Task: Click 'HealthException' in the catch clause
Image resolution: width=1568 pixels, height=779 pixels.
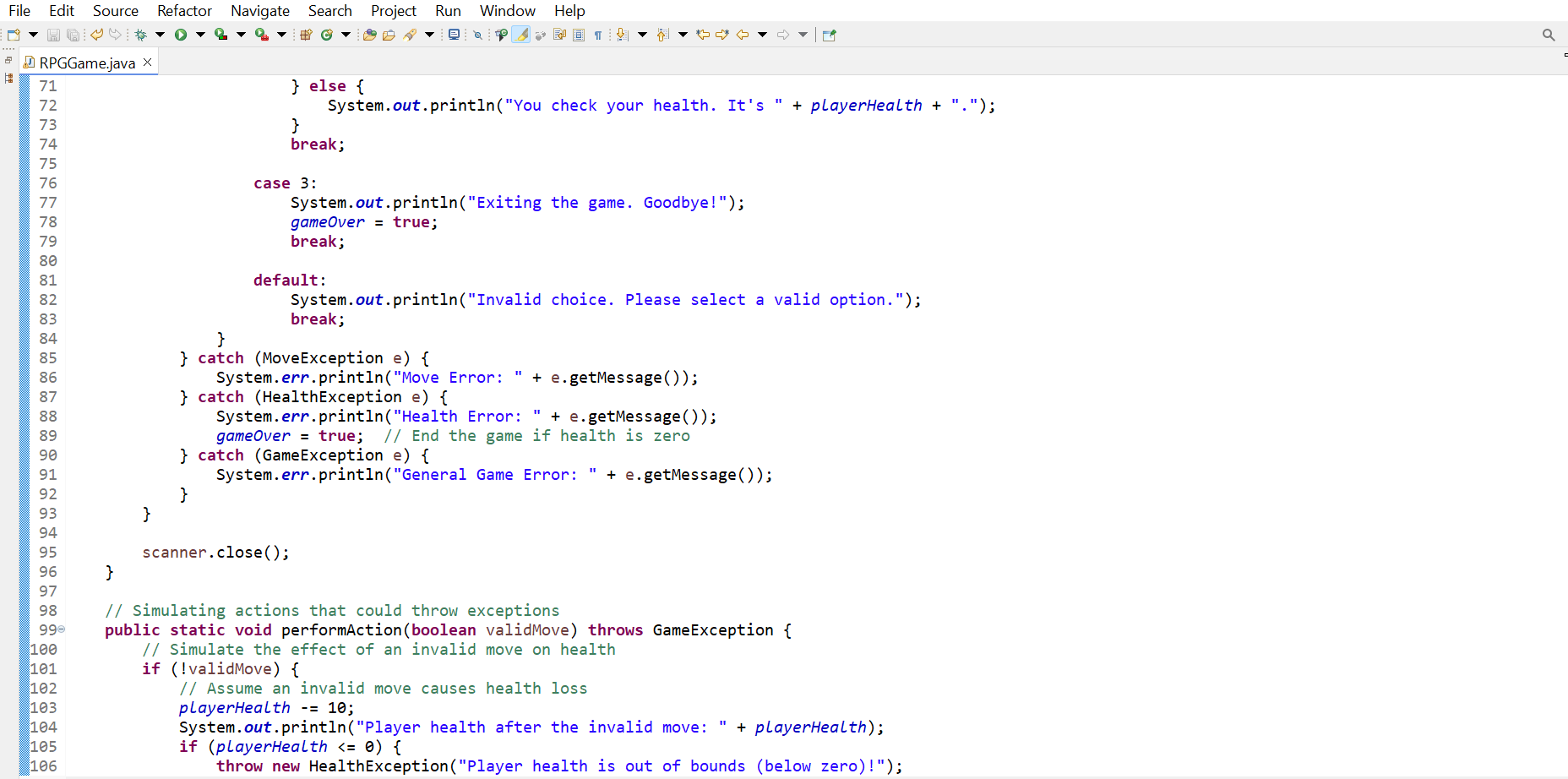Action: tap(332, 397)
